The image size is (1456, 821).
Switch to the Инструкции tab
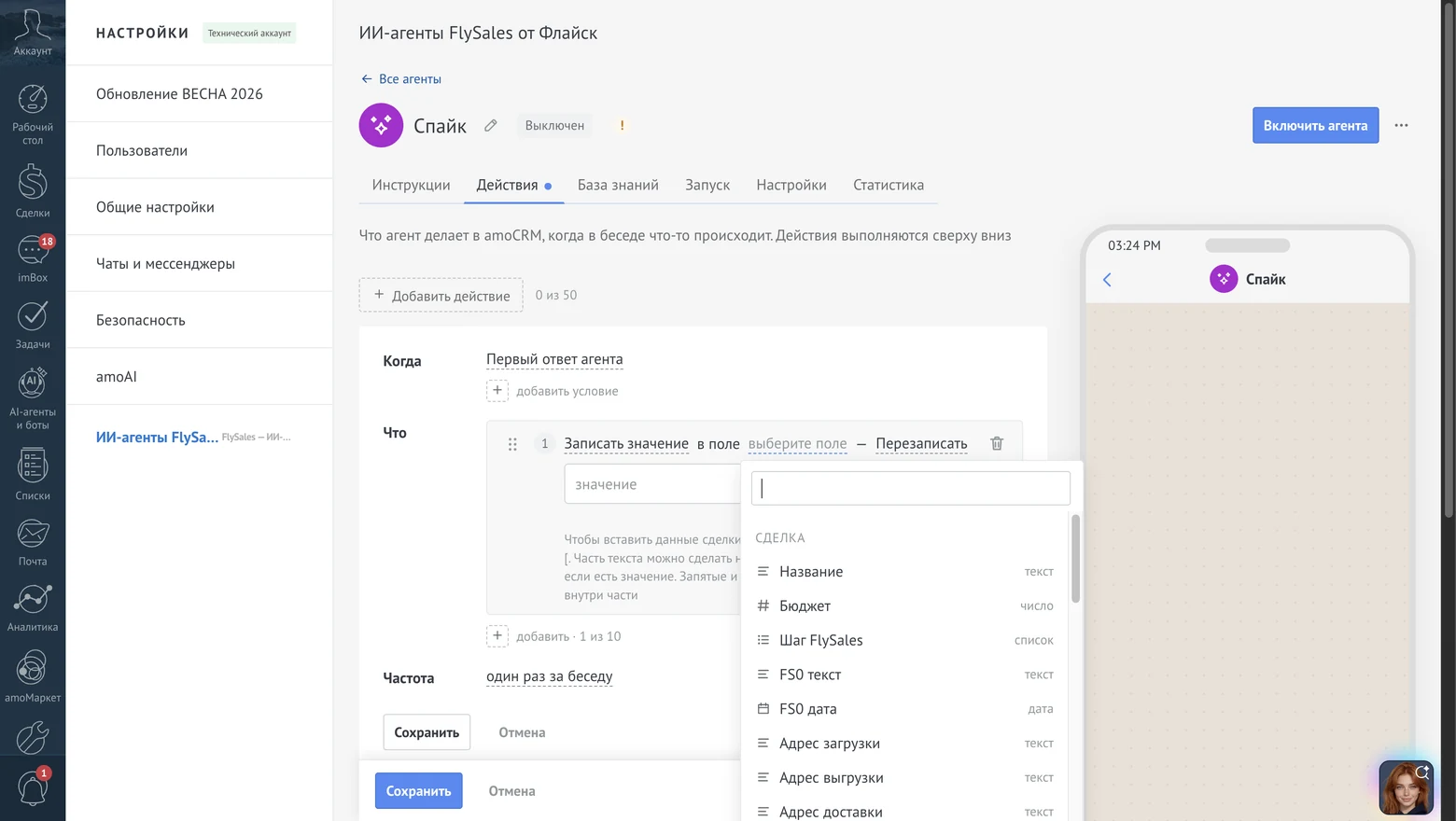click(x=411, y=185)
